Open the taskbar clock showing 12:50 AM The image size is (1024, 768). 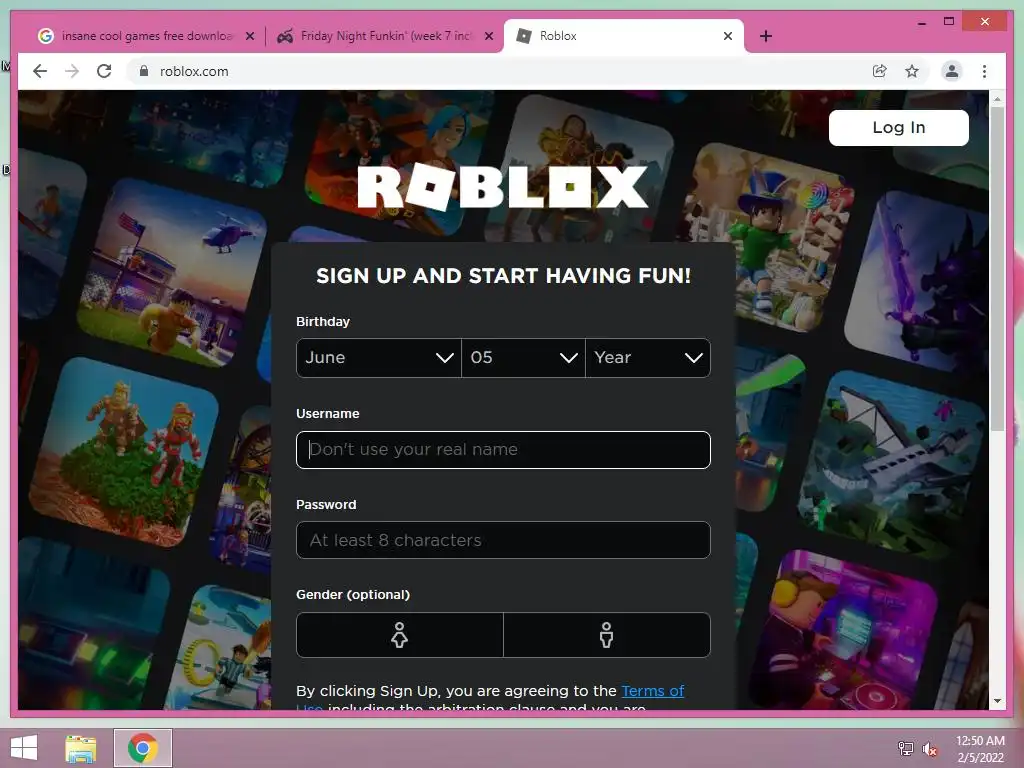pyautogui.click(x=980, y=749)
